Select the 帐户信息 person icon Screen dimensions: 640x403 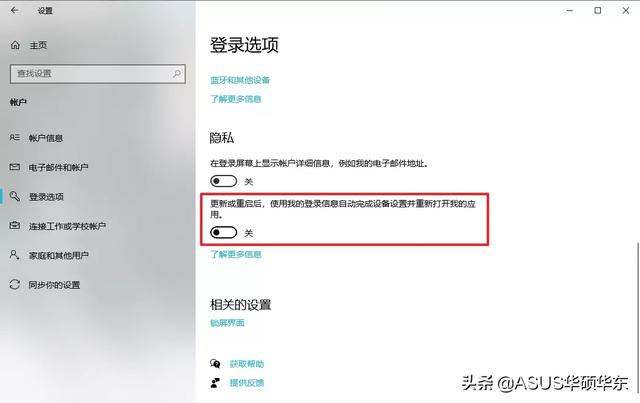[15, 138]
